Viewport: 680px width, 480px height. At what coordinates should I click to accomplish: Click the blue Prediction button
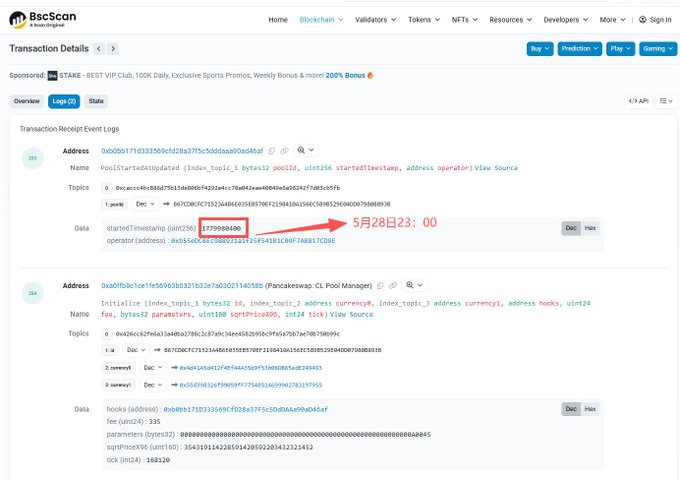[x=579, y=49]
